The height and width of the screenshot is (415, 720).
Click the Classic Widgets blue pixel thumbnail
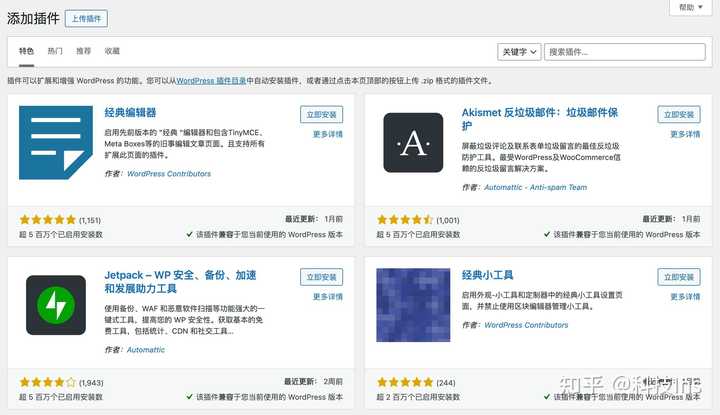pyautogui.click(x=413, y=305)
